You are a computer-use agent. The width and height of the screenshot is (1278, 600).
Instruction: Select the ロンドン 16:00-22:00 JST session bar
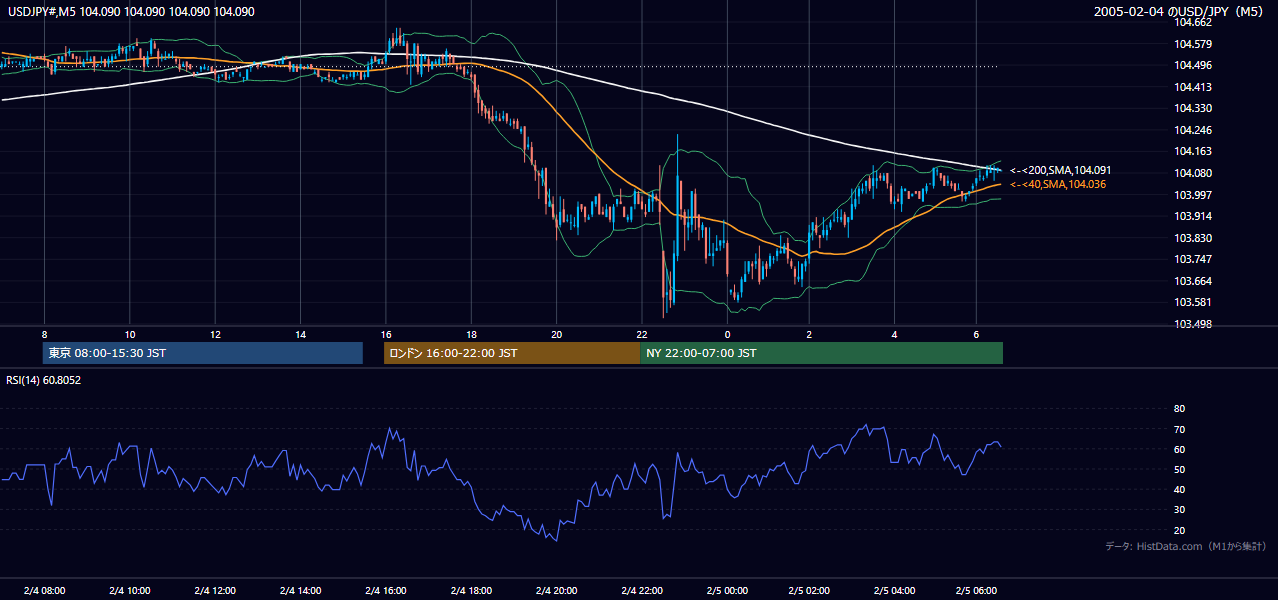click(x=512, y=353)
